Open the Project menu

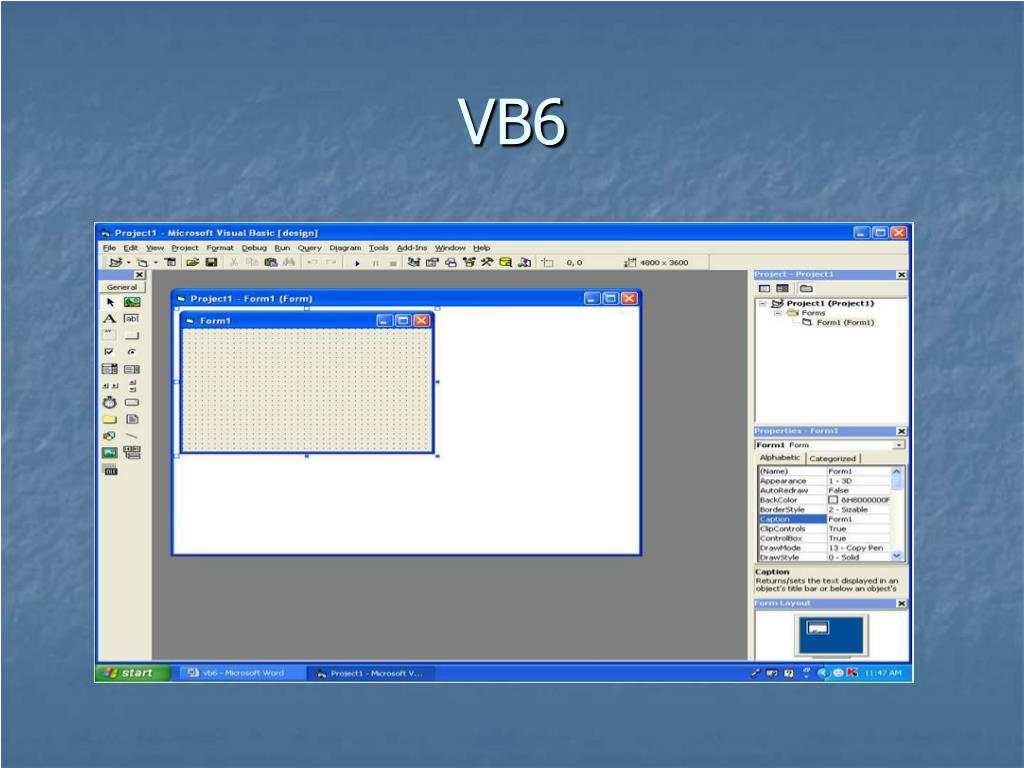tap(185, 248)
